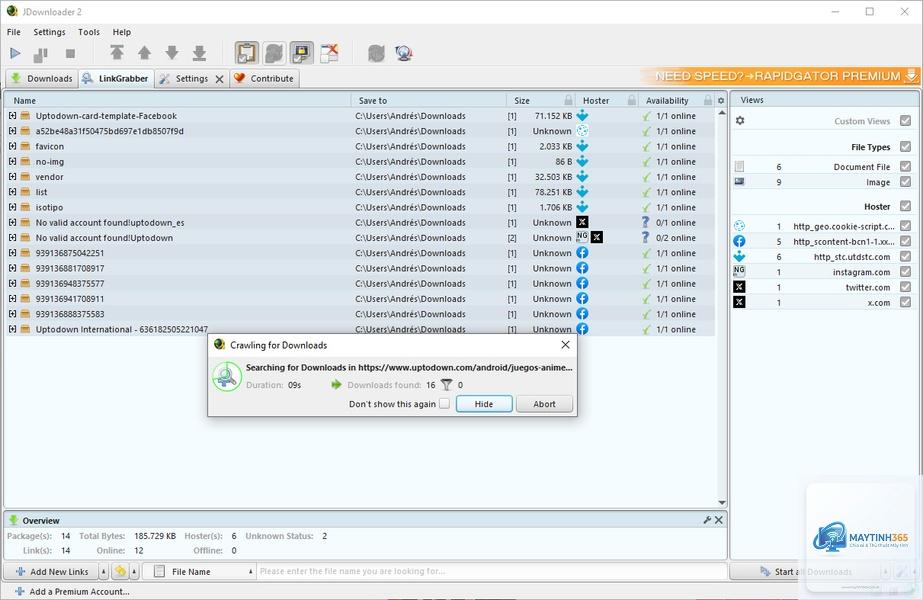Click the reconnect icon in toolbar

coord(376,54)
